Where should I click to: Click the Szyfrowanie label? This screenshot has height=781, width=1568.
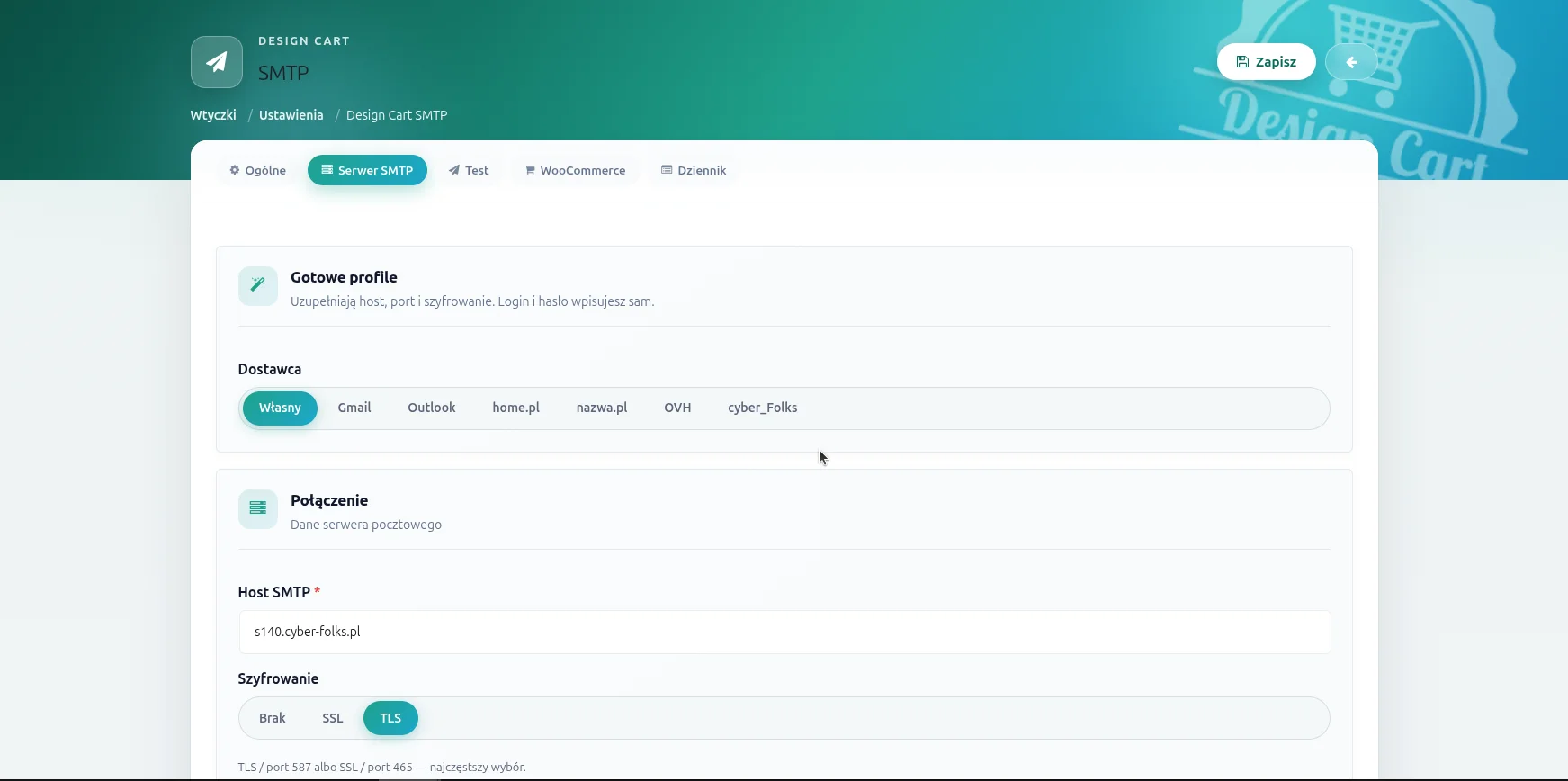click(278, 678)
